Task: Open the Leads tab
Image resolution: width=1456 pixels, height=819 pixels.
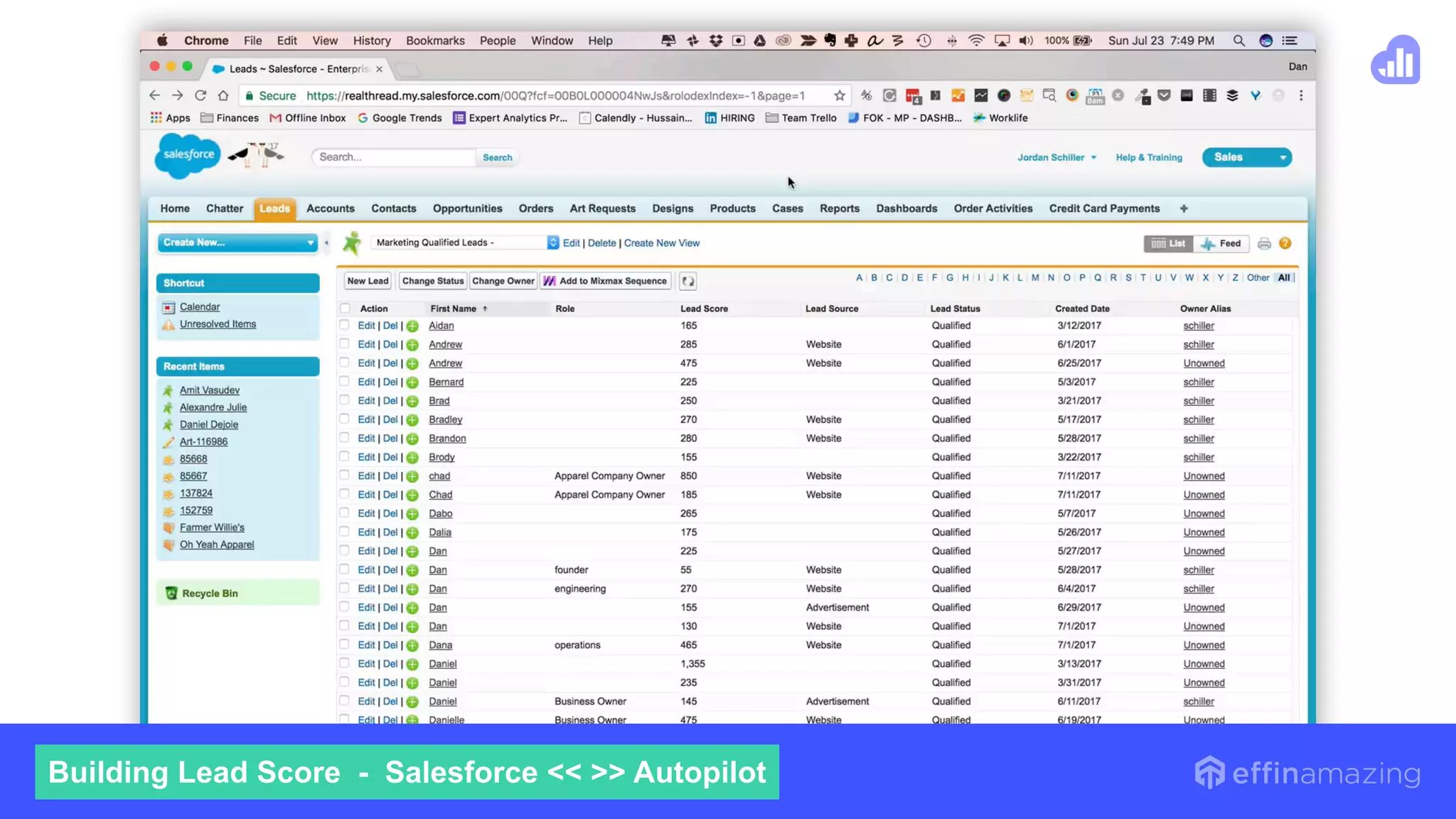Action: (274, 208)
